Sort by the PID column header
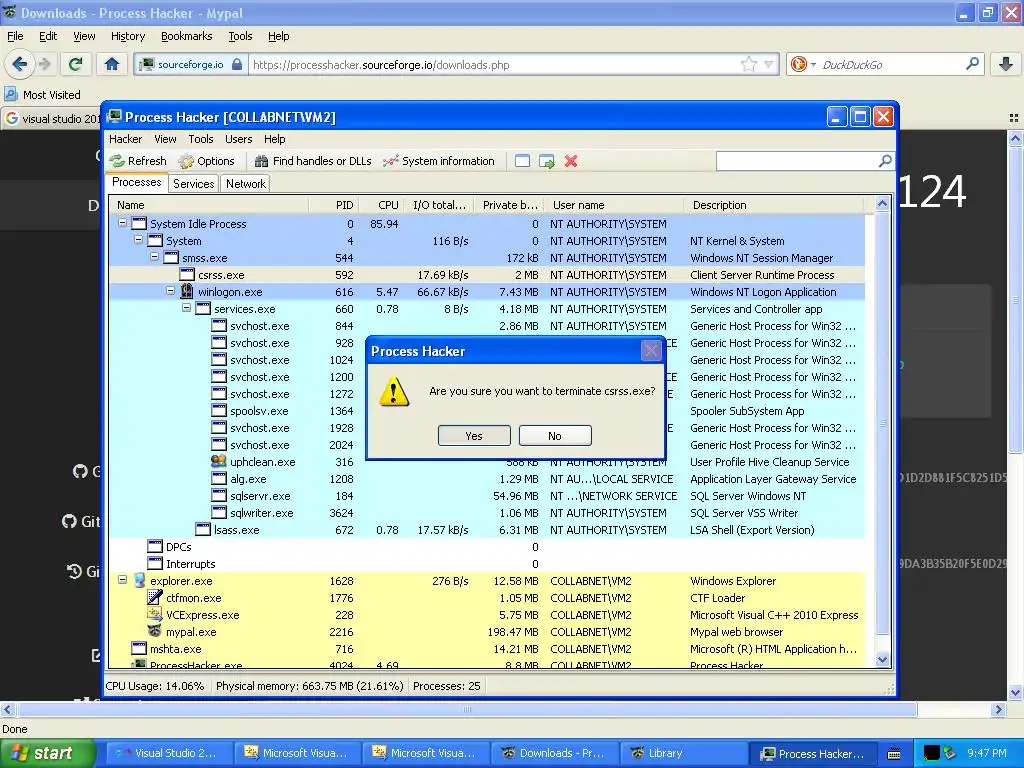Image resolution: width=1024 pixels, height=768 pixels. pos(334,205)
